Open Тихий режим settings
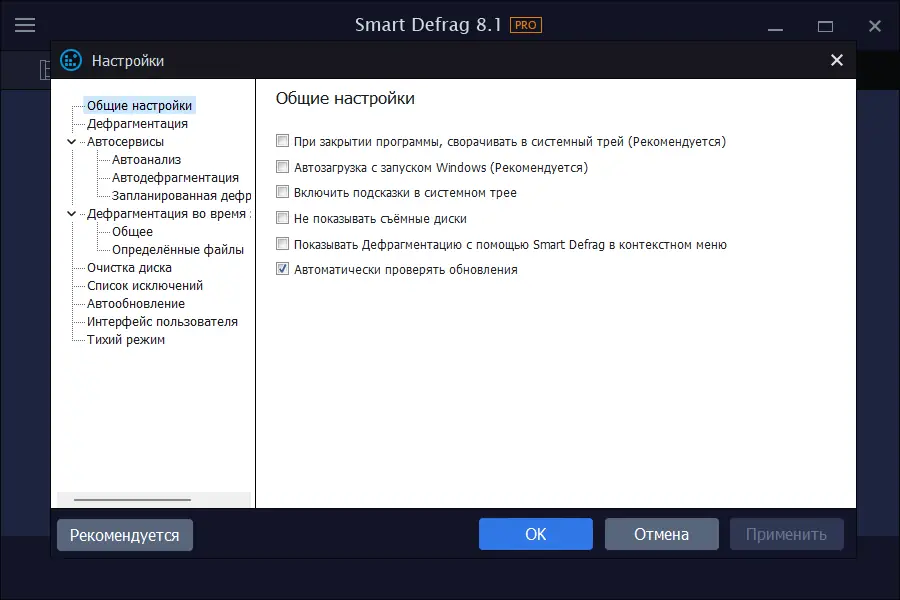Screen dimensions: 900x600 coord(126,339)
